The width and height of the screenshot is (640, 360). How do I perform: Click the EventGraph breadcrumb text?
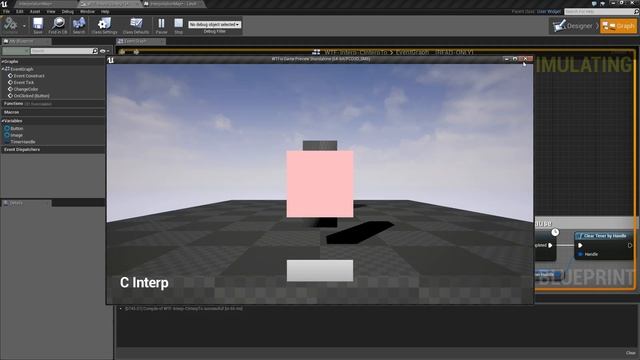point(412,52)
